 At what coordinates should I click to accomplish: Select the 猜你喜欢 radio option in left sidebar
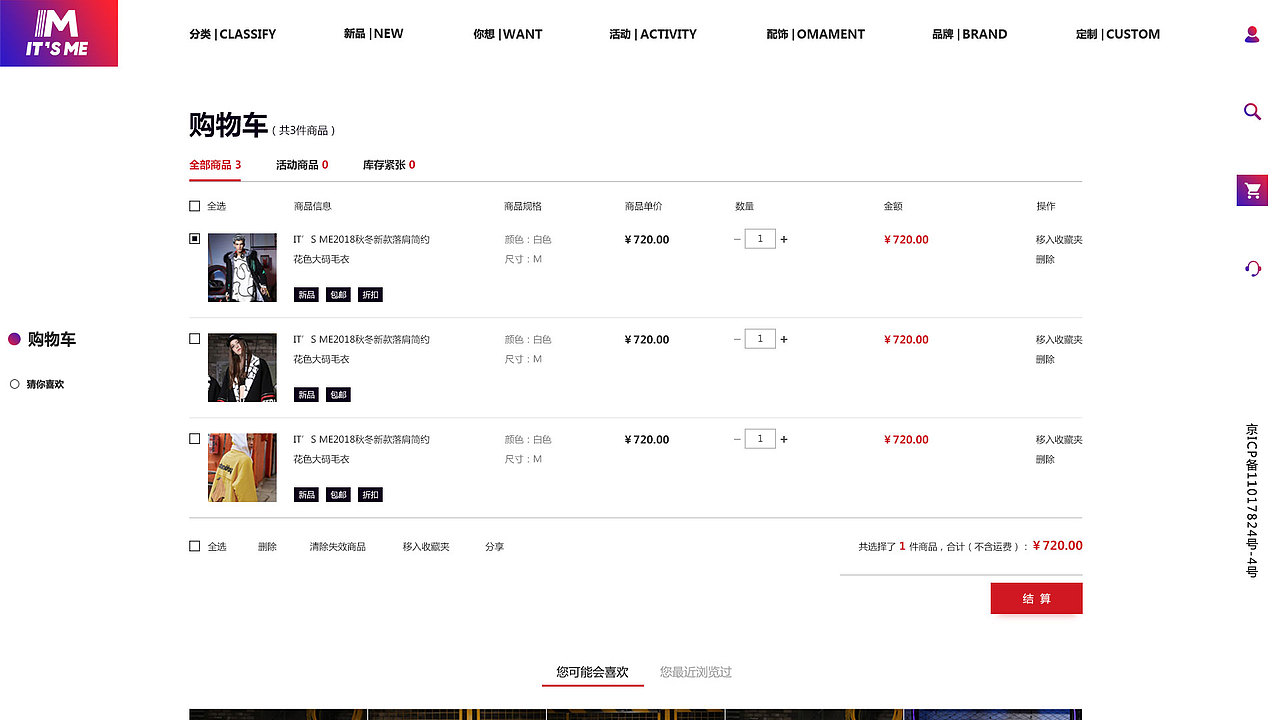[15, 384]
